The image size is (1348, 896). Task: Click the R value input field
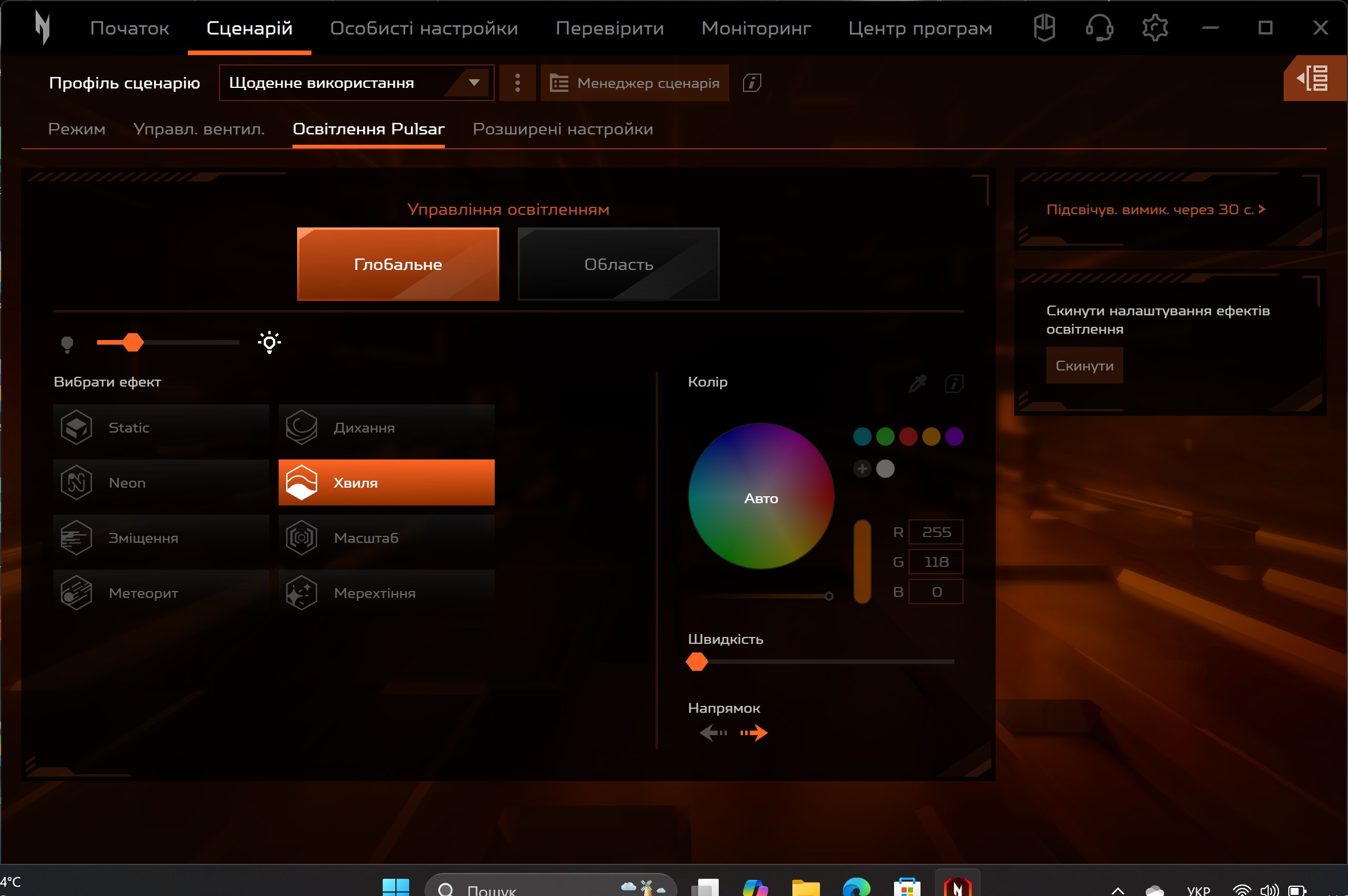[935, 532]
